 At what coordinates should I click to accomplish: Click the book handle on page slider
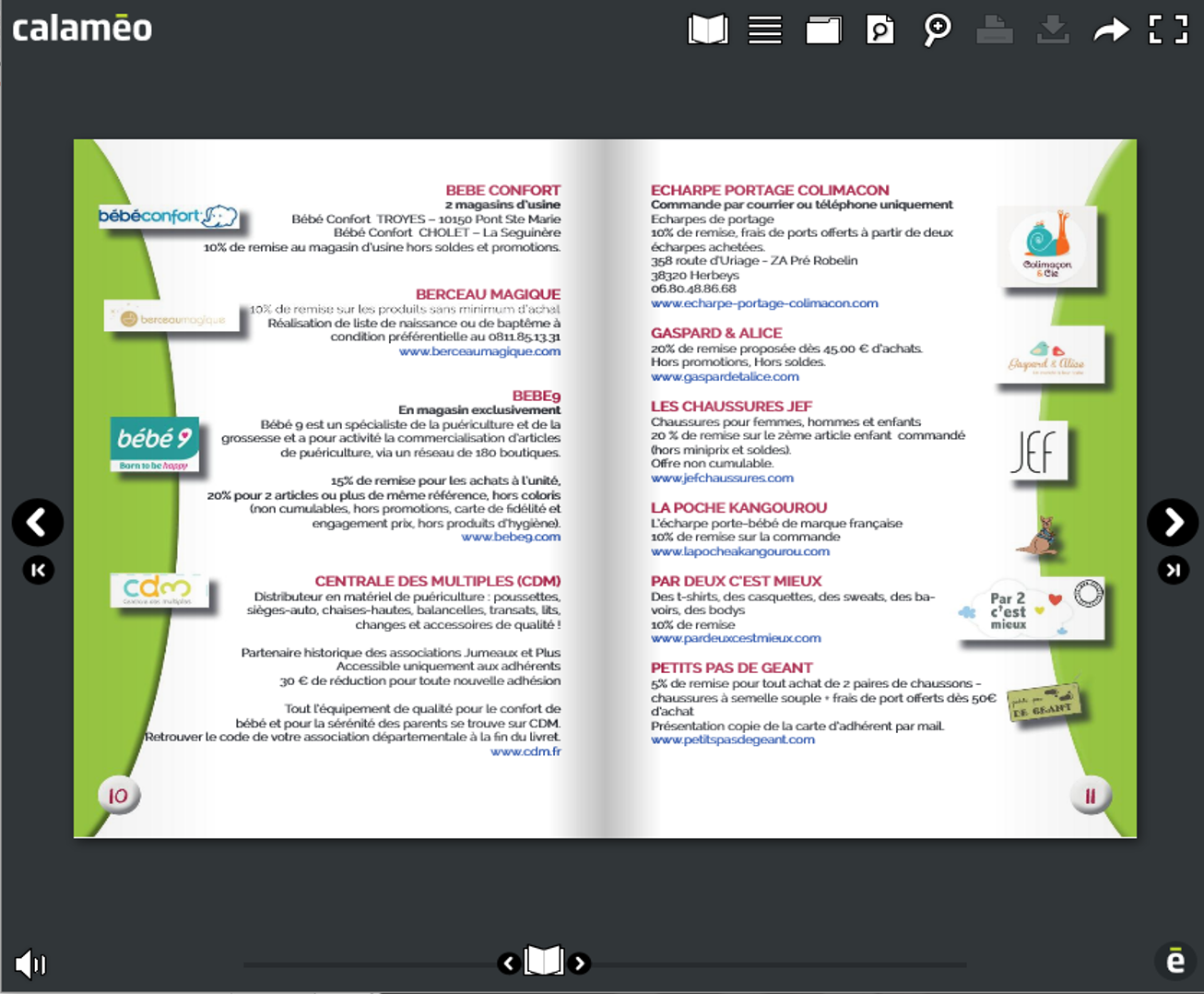click(x=544, y=961)
